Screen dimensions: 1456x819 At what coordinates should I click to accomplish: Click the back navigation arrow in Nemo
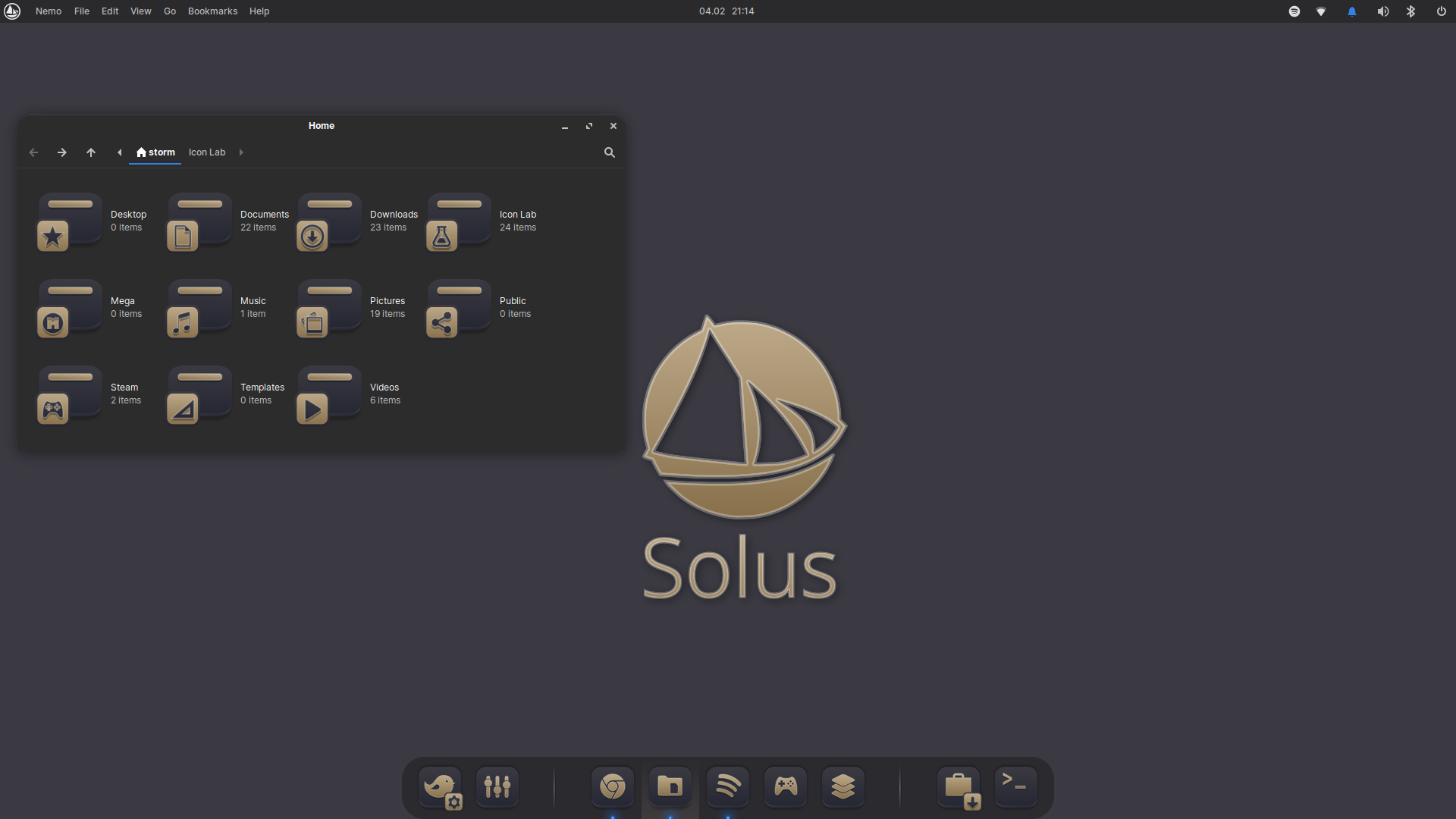pyautogui.click(x=33, y=152)
